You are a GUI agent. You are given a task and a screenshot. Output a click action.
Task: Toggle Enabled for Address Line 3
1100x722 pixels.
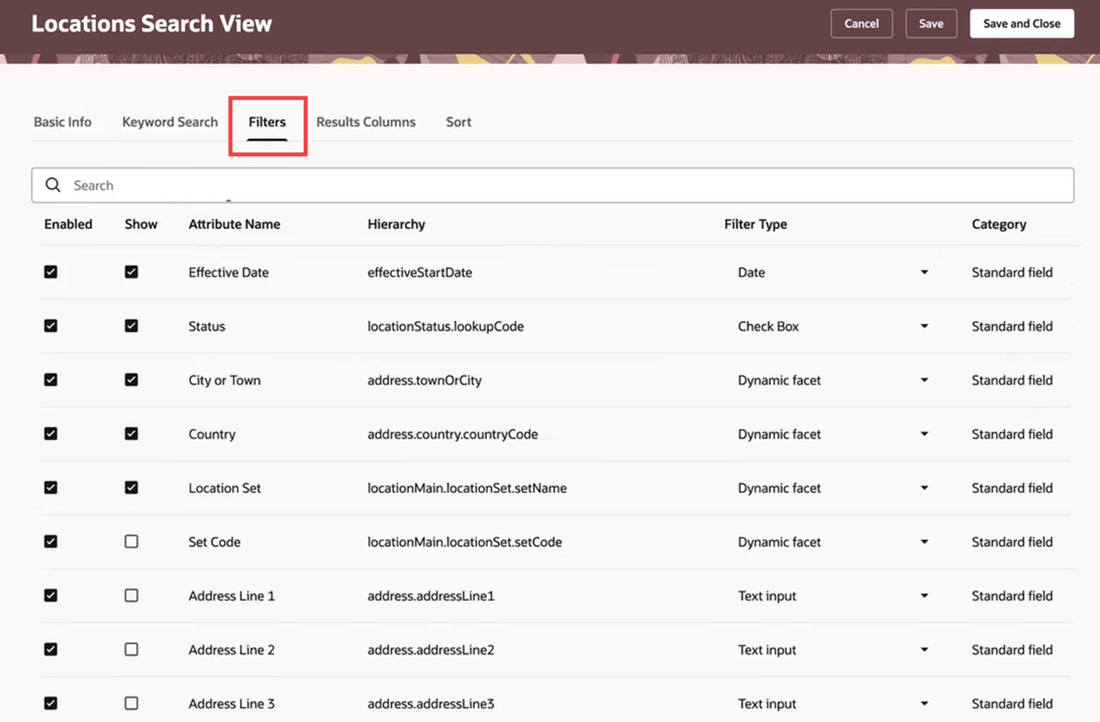click(51, 703)
